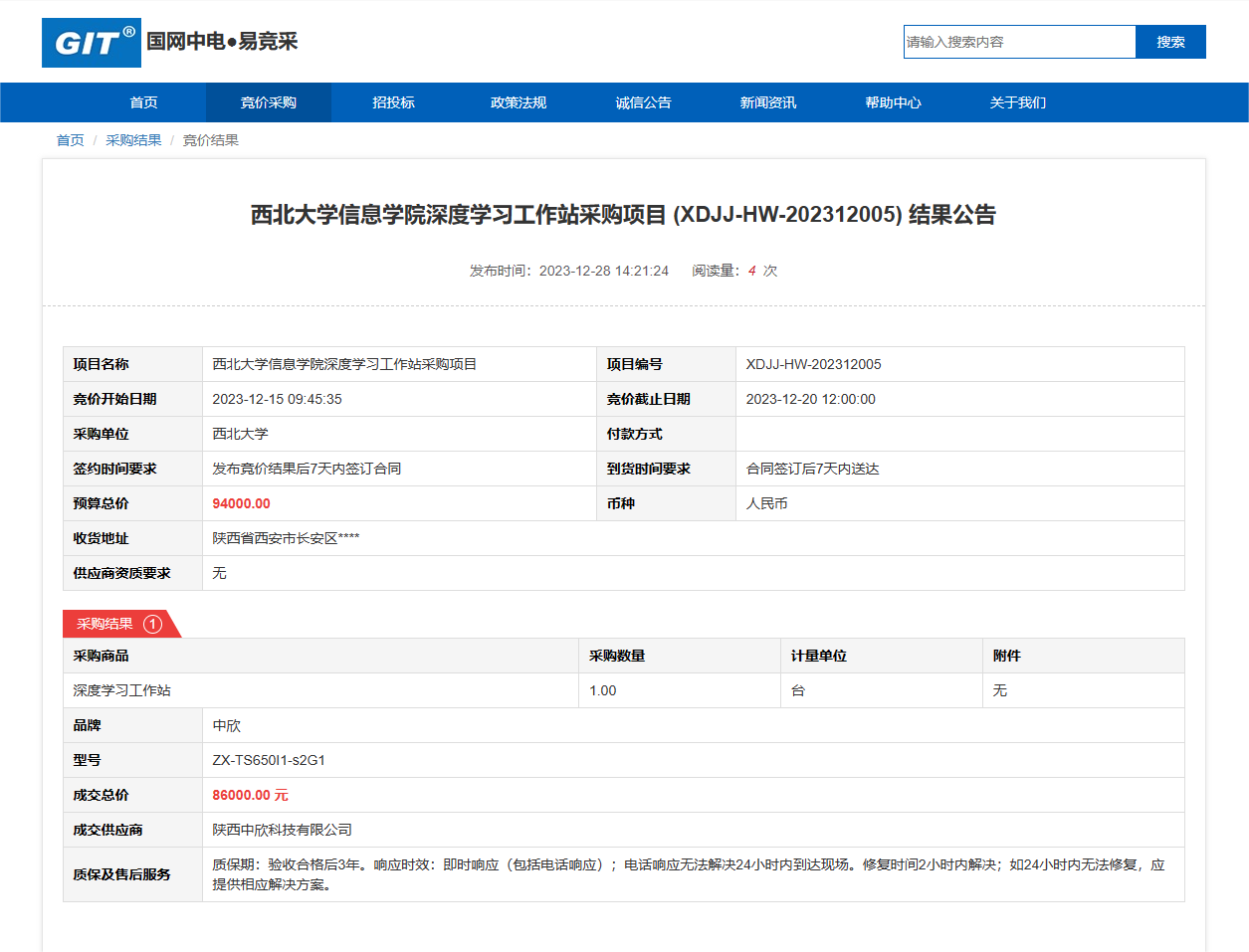The image size is (1249, 952).
Task: Click the 86000.00 元 deal price value
Action: 250,795
